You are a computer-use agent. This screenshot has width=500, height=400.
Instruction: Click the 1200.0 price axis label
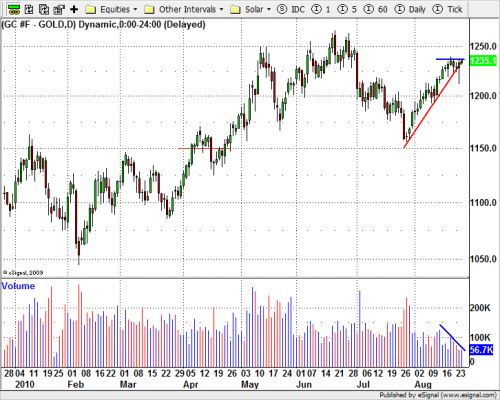coord(483,96)
